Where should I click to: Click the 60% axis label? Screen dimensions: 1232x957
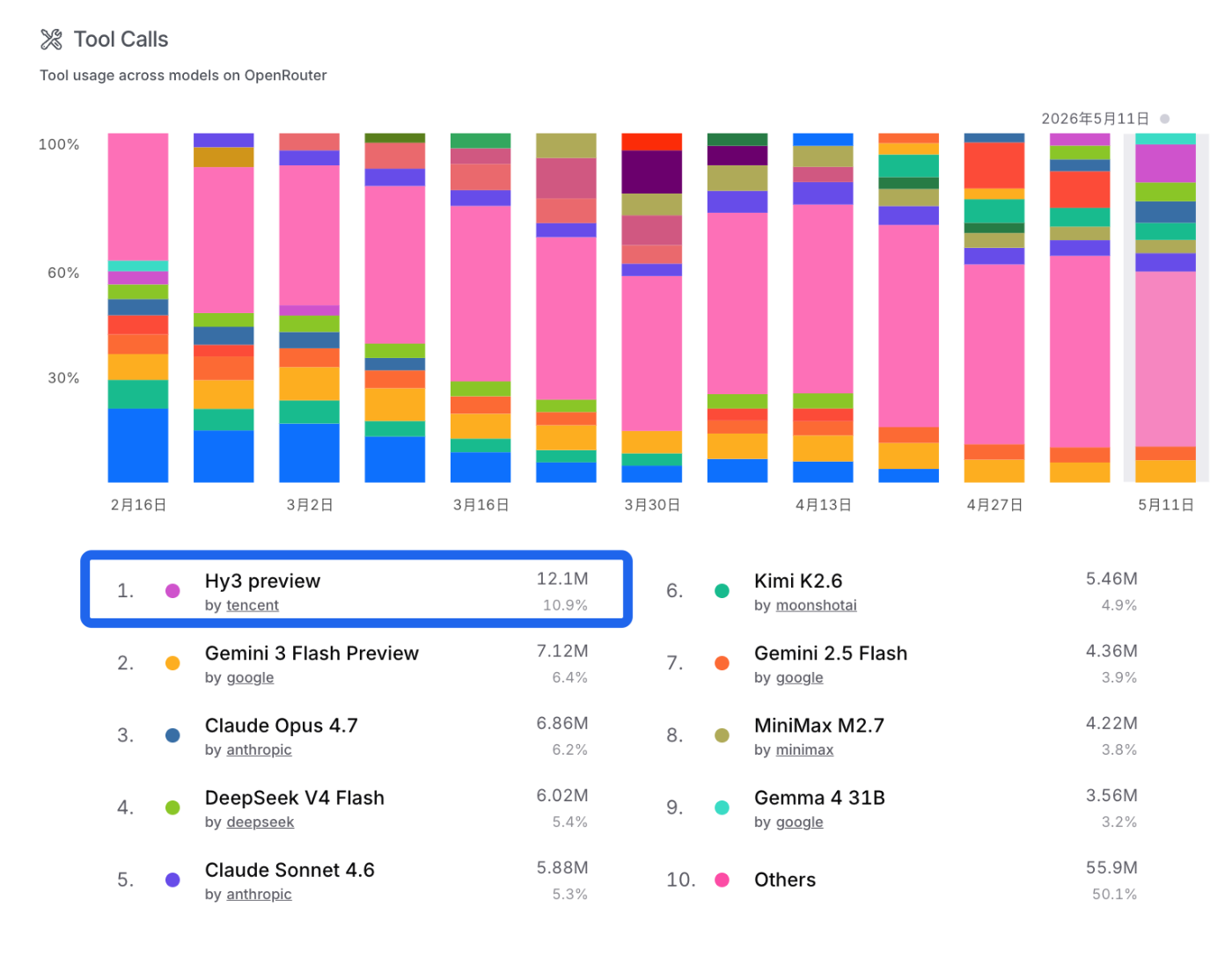pyautogui.click(x=63, y=273)
